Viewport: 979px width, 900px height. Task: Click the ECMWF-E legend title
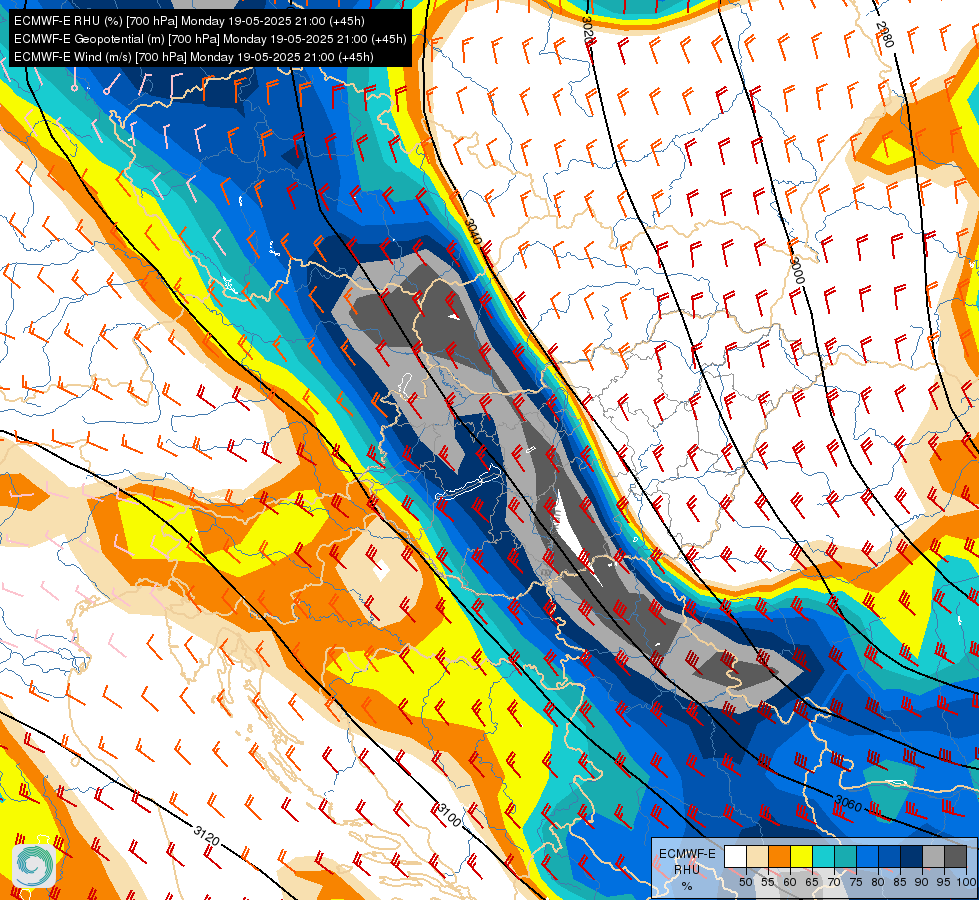687,854
